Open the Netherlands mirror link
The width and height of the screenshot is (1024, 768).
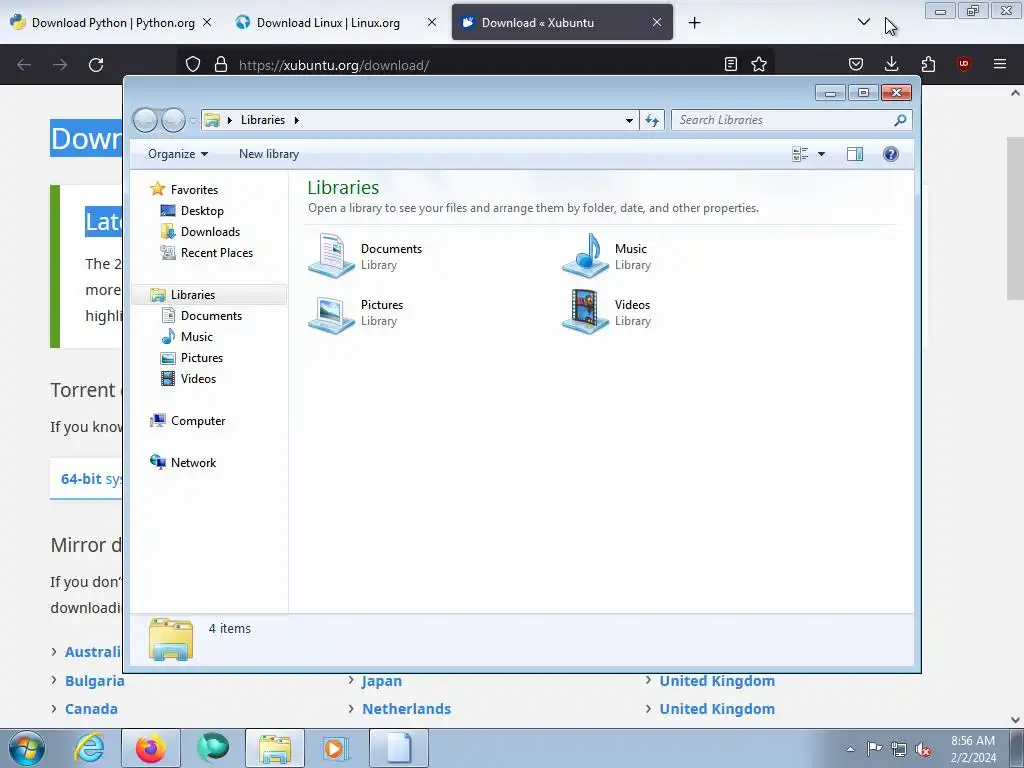coord(406,709)
